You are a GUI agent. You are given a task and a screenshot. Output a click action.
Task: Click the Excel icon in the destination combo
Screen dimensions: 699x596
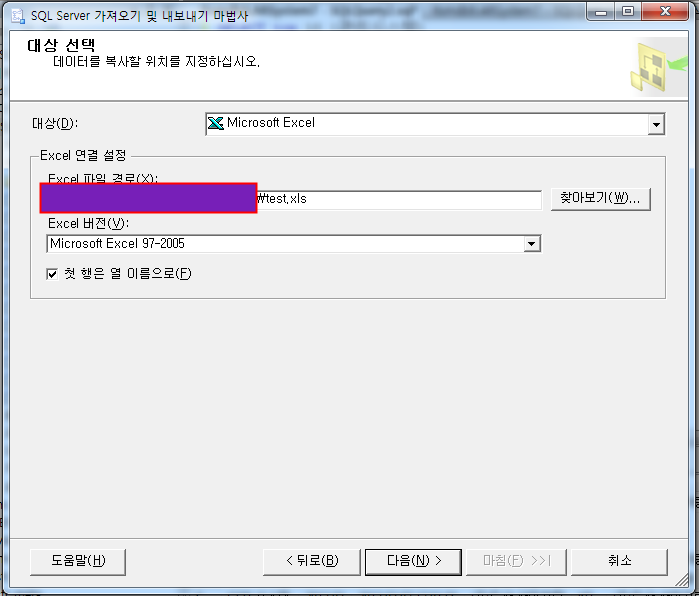click(216, 123)
